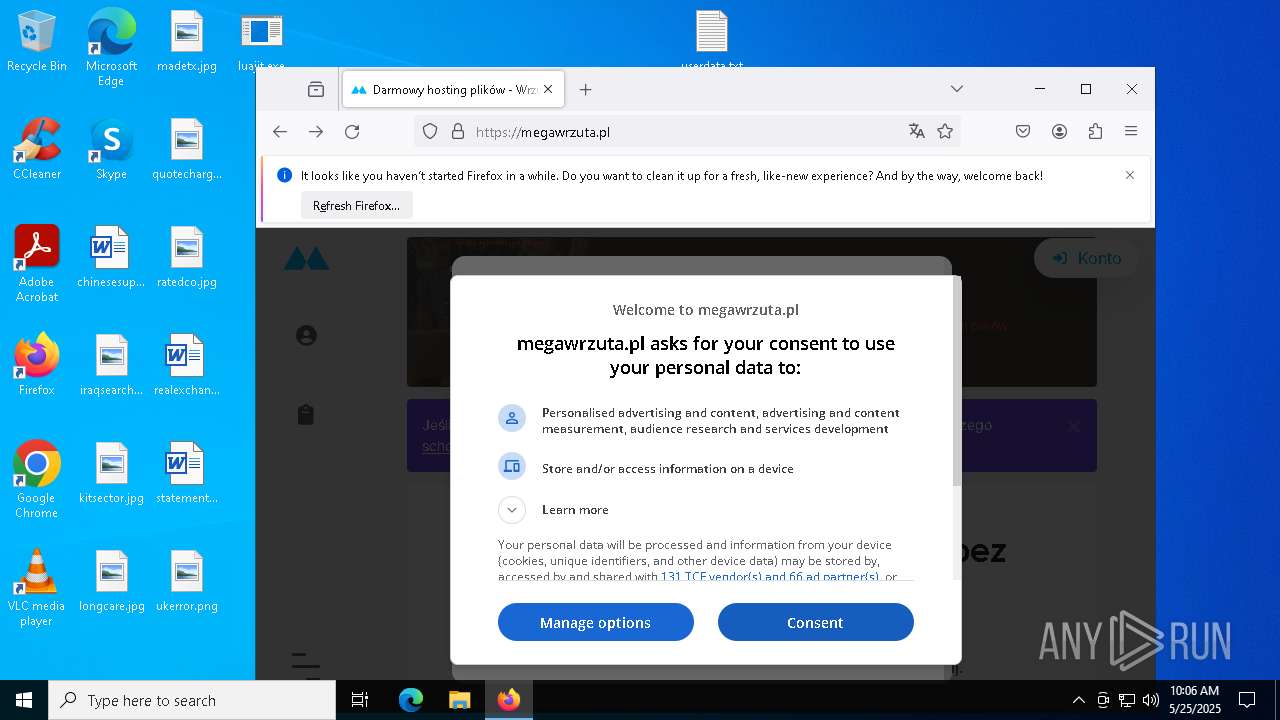Open Edge from the taskbar

click(x=411, y=700)
